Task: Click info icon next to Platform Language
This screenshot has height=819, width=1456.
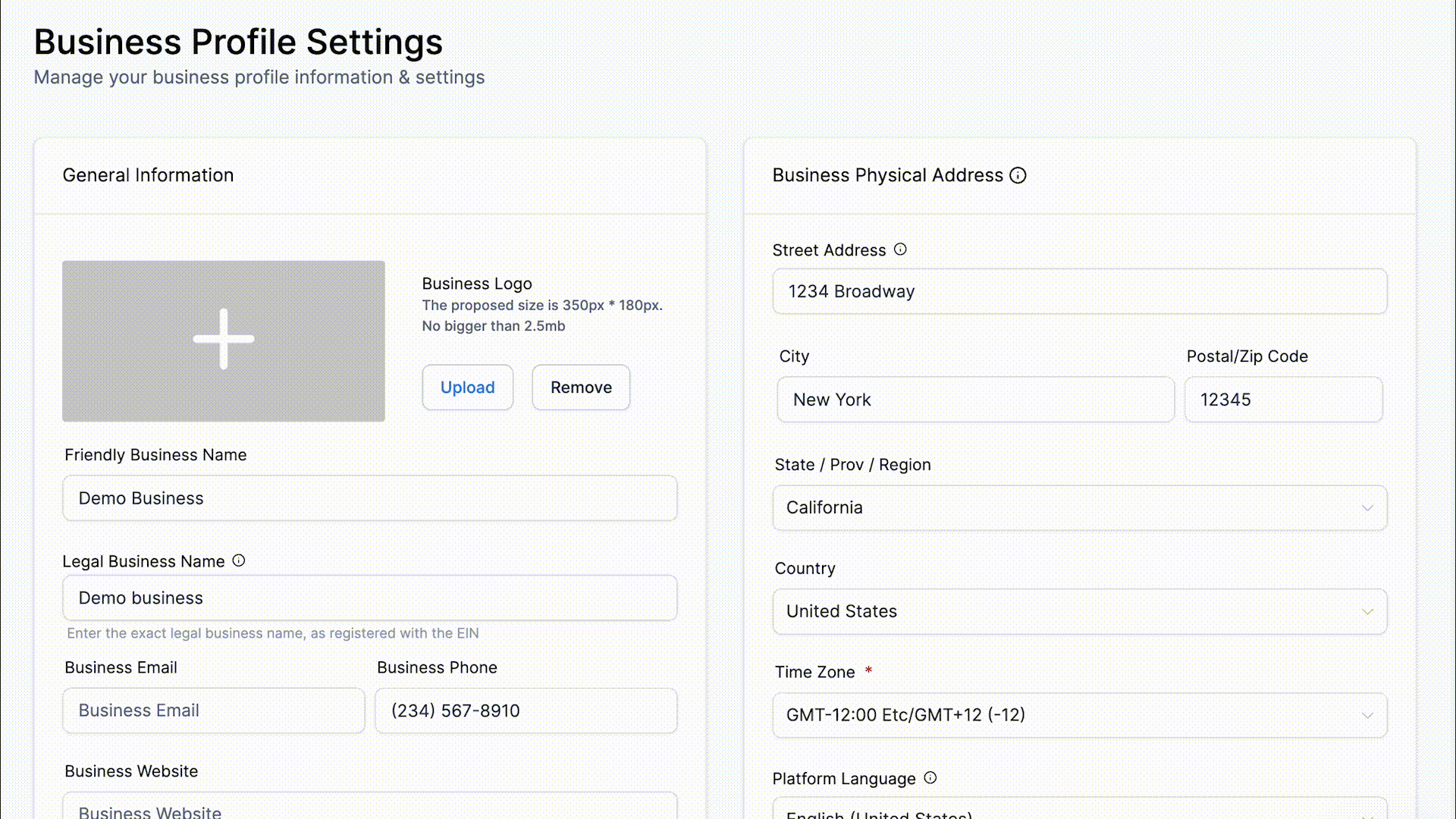Action: click(x=930, y=778)
